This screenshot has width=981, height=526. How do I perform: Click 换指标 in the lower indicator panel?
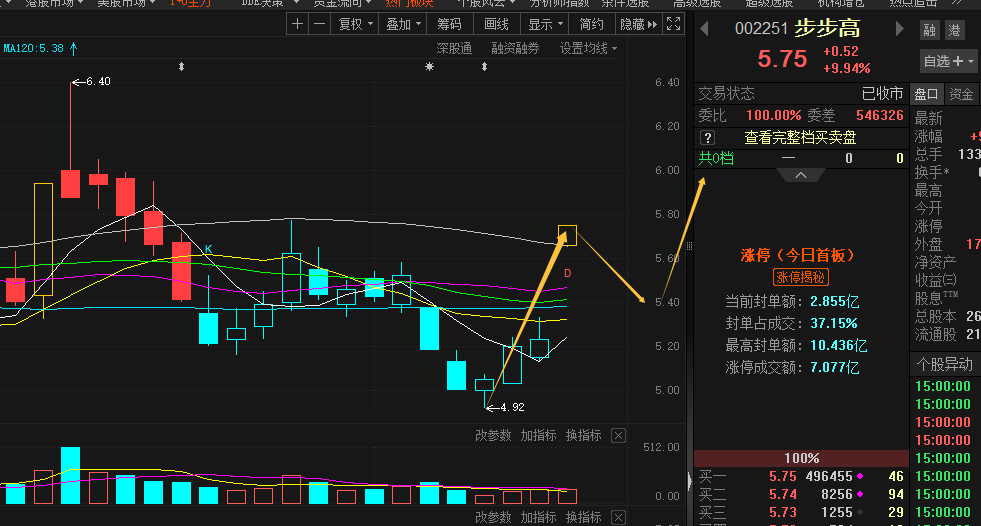(x=583, y=517)
